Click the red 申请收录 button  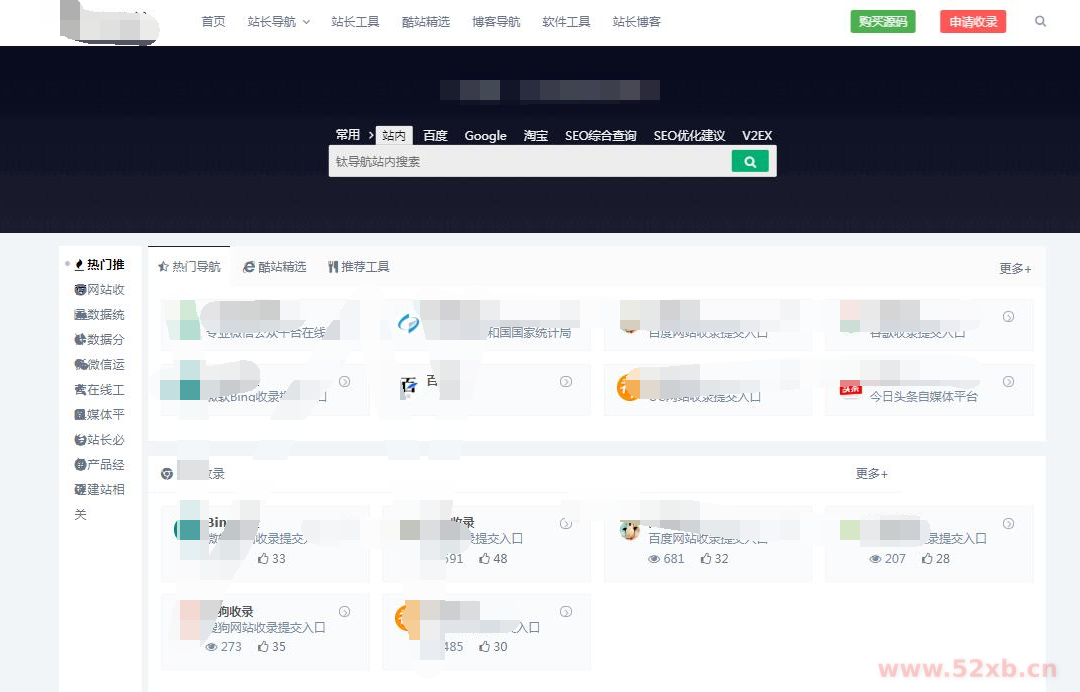click(973, 21)
